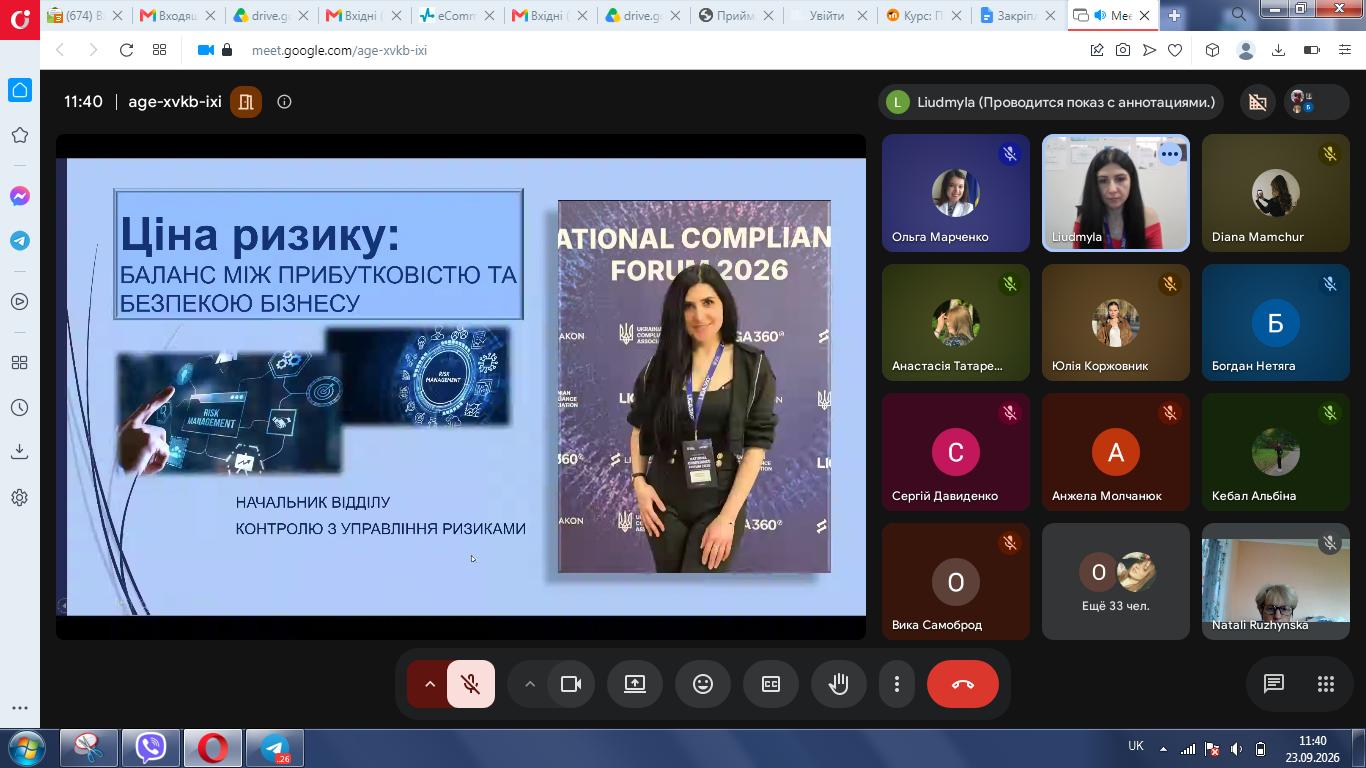
Task: Open options dots on Liudmyla's tile
Action: (1169, 154)
